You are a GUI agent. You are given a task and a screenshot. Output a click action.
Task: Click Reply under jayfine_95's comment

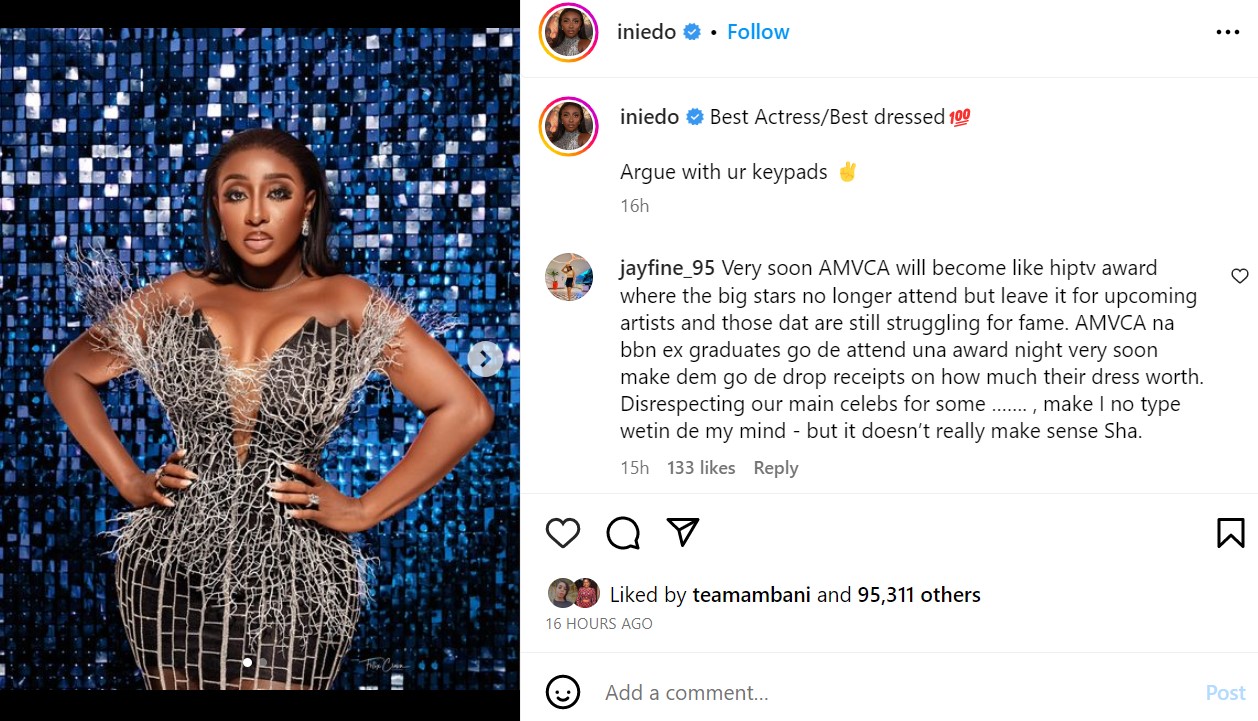point(776,468)
